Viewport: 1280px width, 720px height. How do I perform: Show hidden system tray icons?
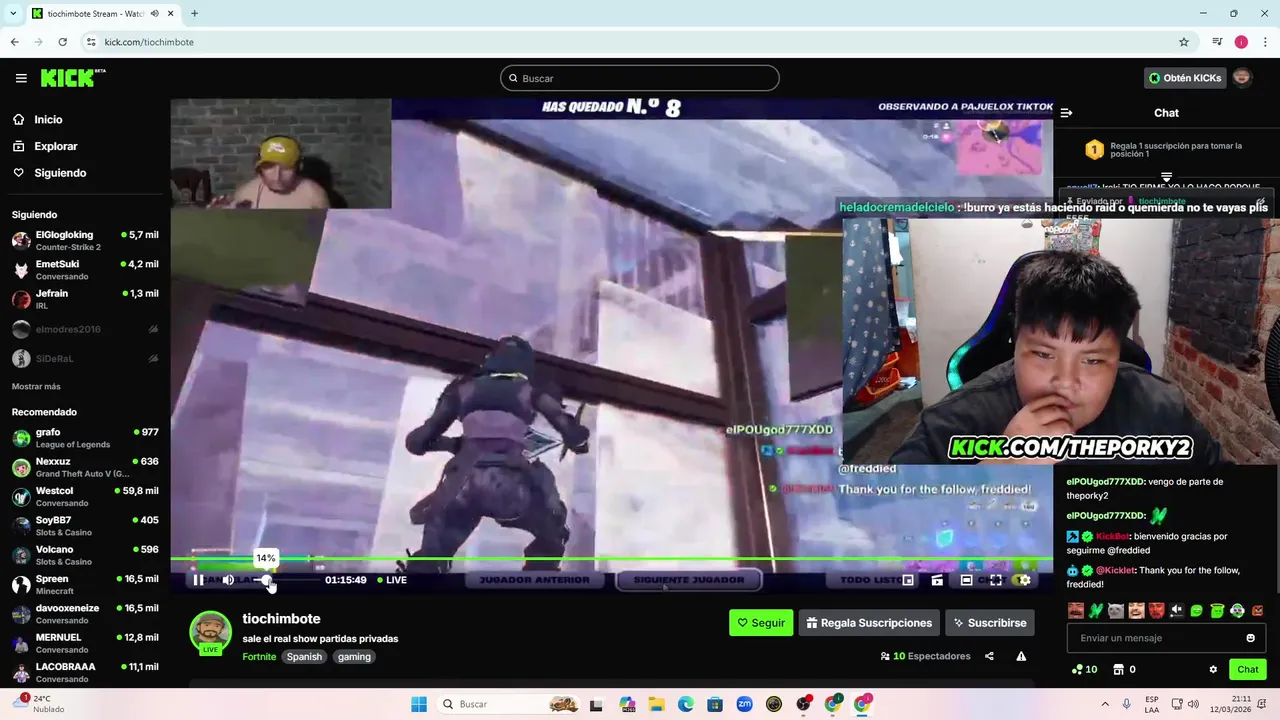(1105, 704)
